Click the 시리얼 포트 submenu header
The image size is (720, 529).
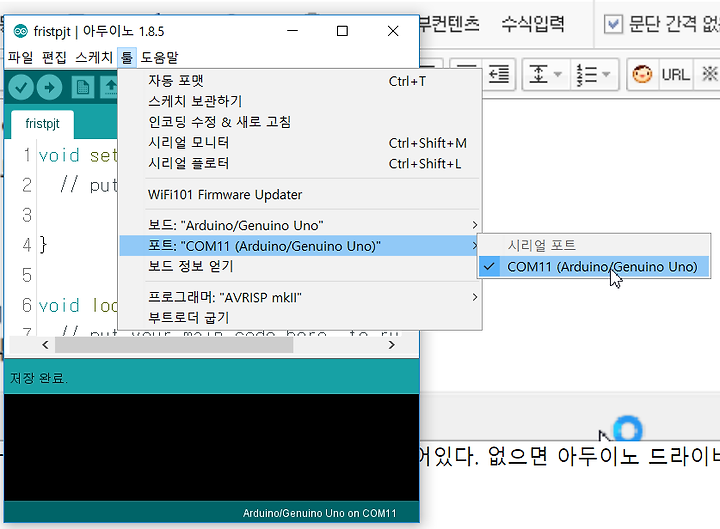[541, 245]
